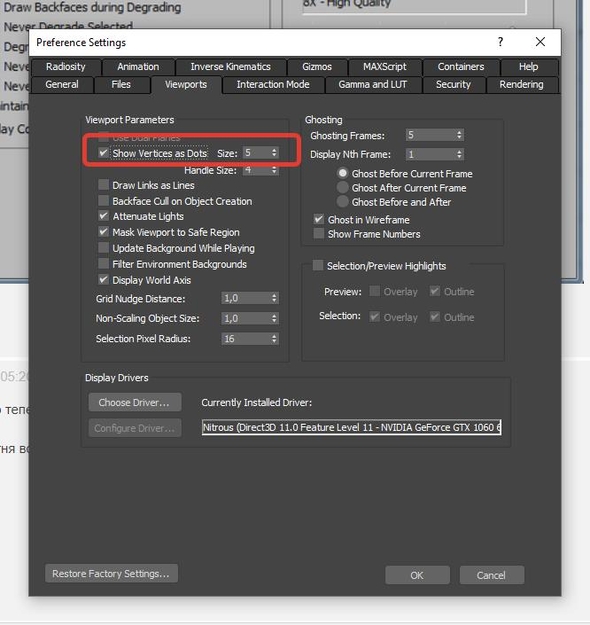The height and width of the screenshot is (625, 590).
Task: Adjust Selection Pixel Radius spinner arrows
Action: coord(274,339)
